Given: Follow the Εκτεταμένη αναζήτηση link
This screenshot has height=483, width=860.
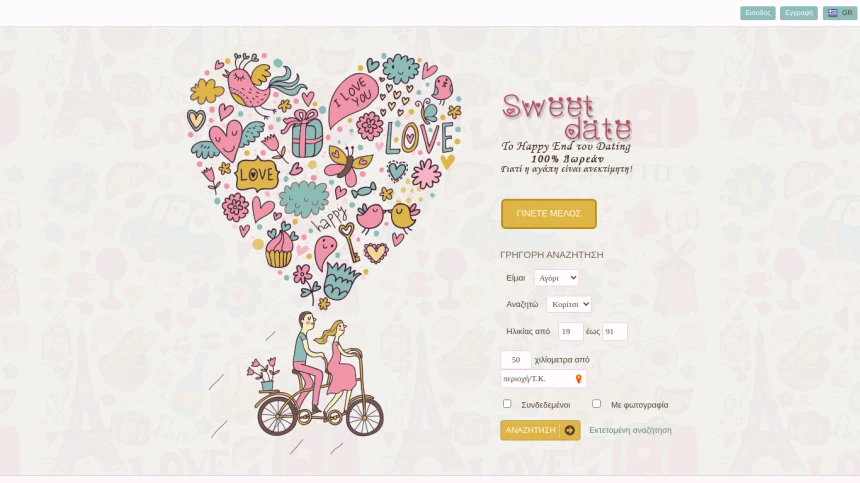Looking at the screenshot, I should pos(630,430).
